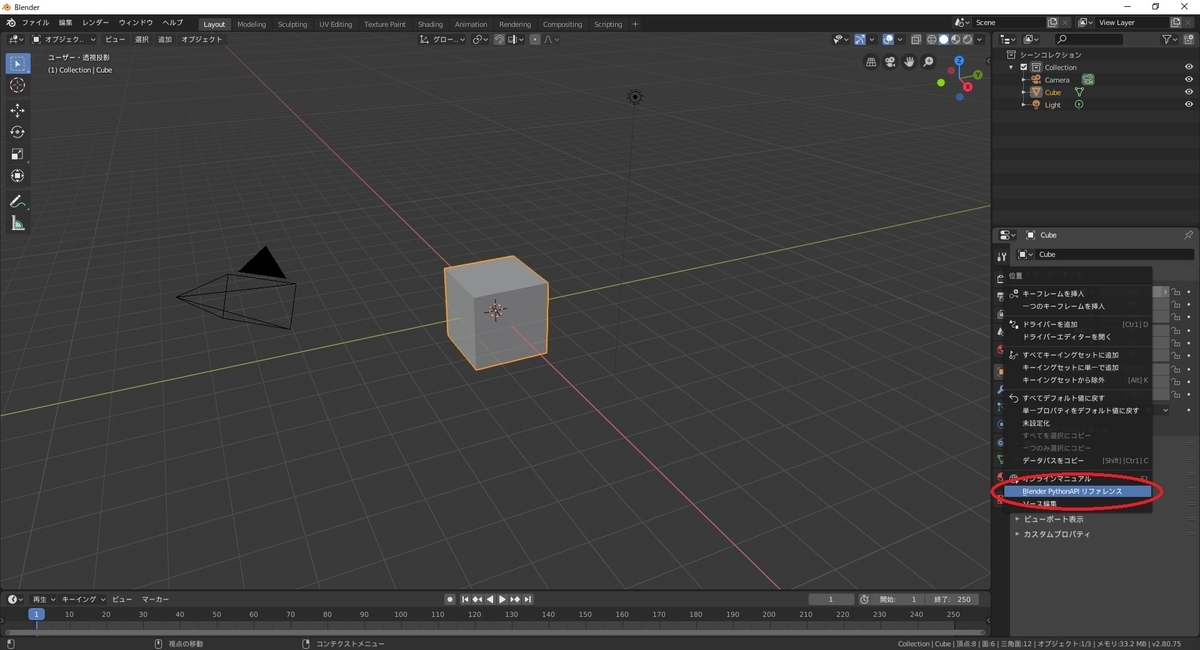
Task: Click the viewport pan hand icon
Action: [909, 62]
